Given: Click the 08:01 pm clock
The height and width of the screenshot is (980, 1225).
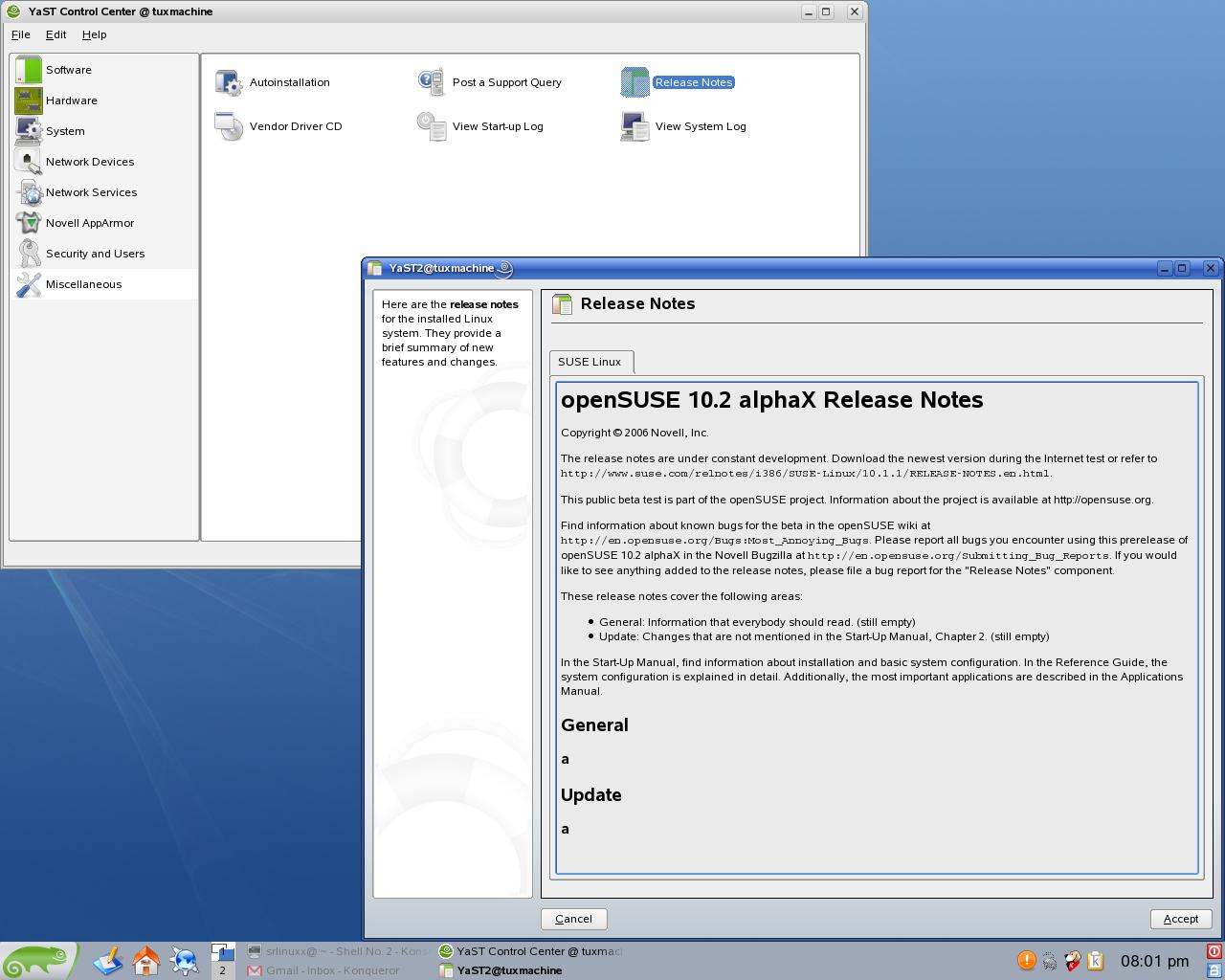Looking at the screenshot, I should 1154,961.
